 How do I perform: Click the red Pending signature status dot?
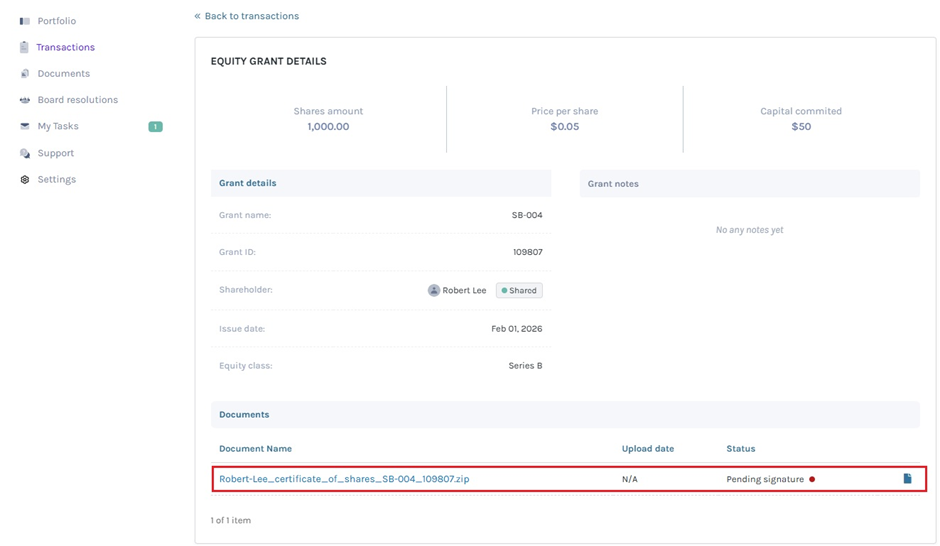(x=812, y=479)
